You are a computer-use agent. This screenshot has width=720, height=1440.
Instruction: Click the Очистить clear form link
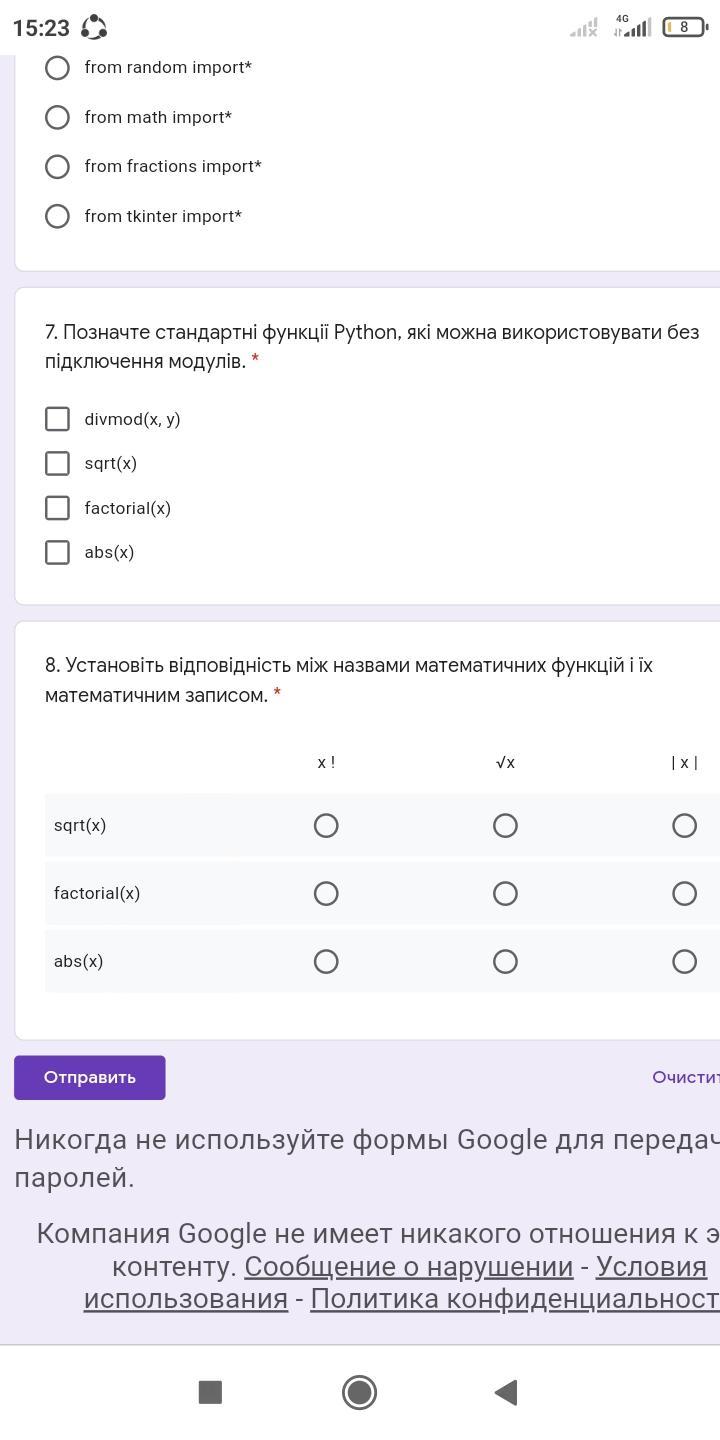(685, 1077)
